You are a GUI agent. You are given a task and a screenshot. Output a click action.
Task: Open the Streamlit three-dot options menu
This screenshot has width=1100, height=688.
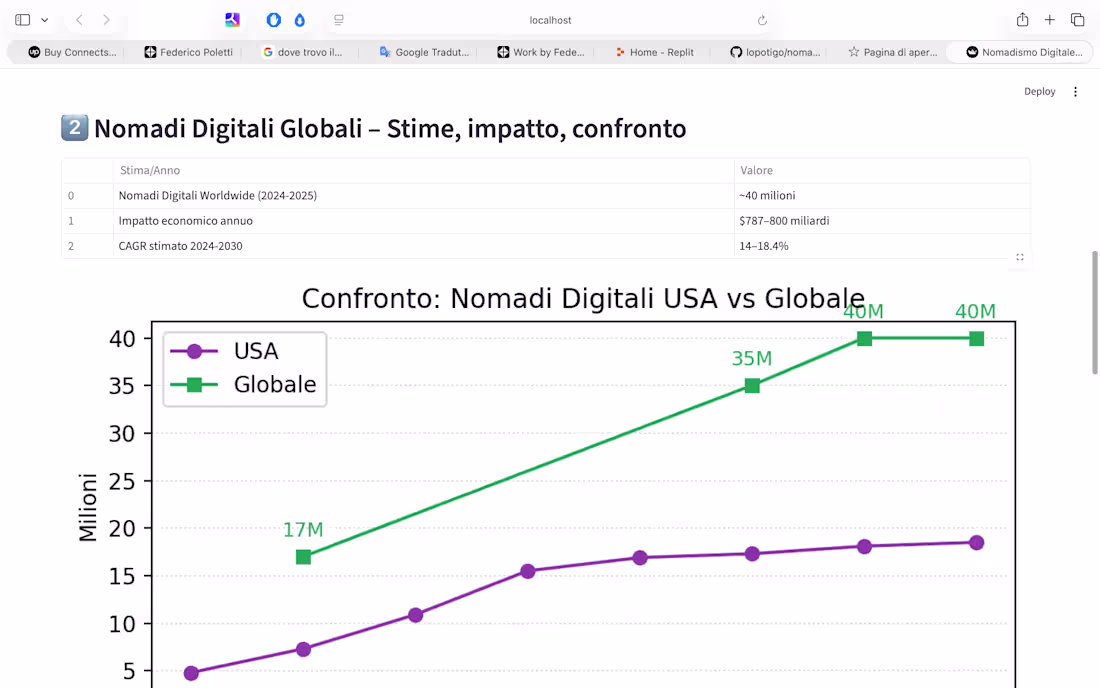(x=1076, y=91)
